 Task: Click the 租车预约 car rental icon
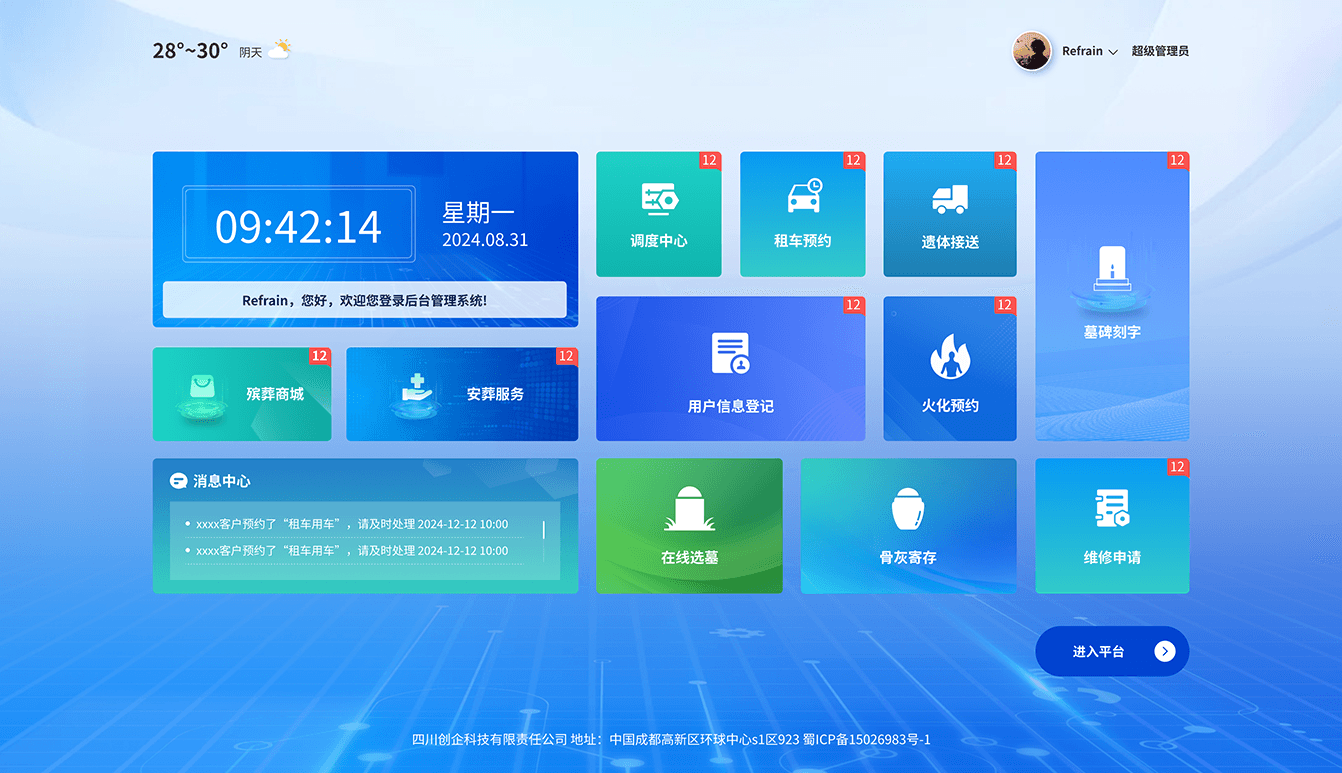(x=803, y=197)
